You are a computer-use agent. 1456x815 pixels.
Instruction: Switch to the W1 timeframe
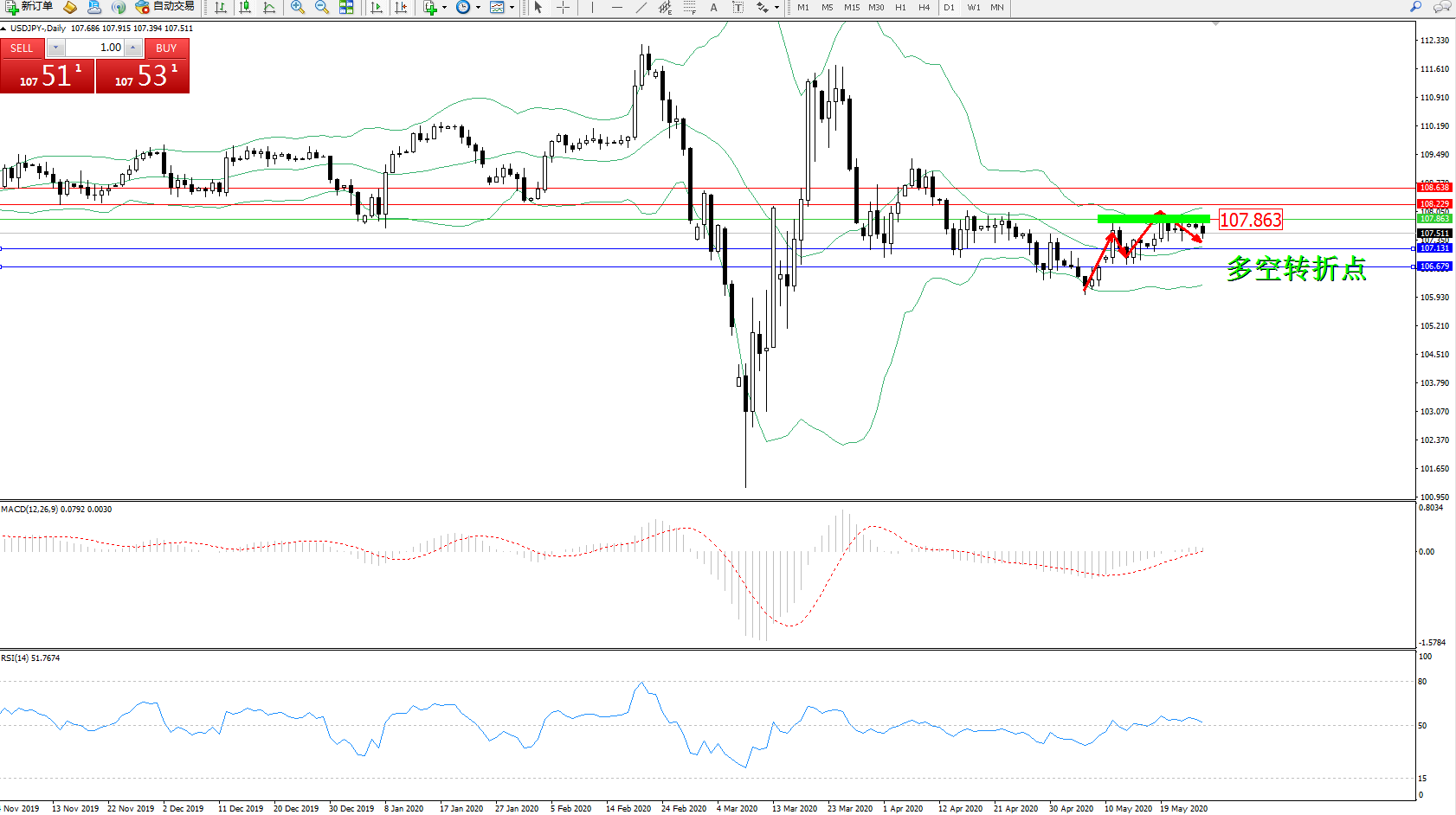(973, 7)
